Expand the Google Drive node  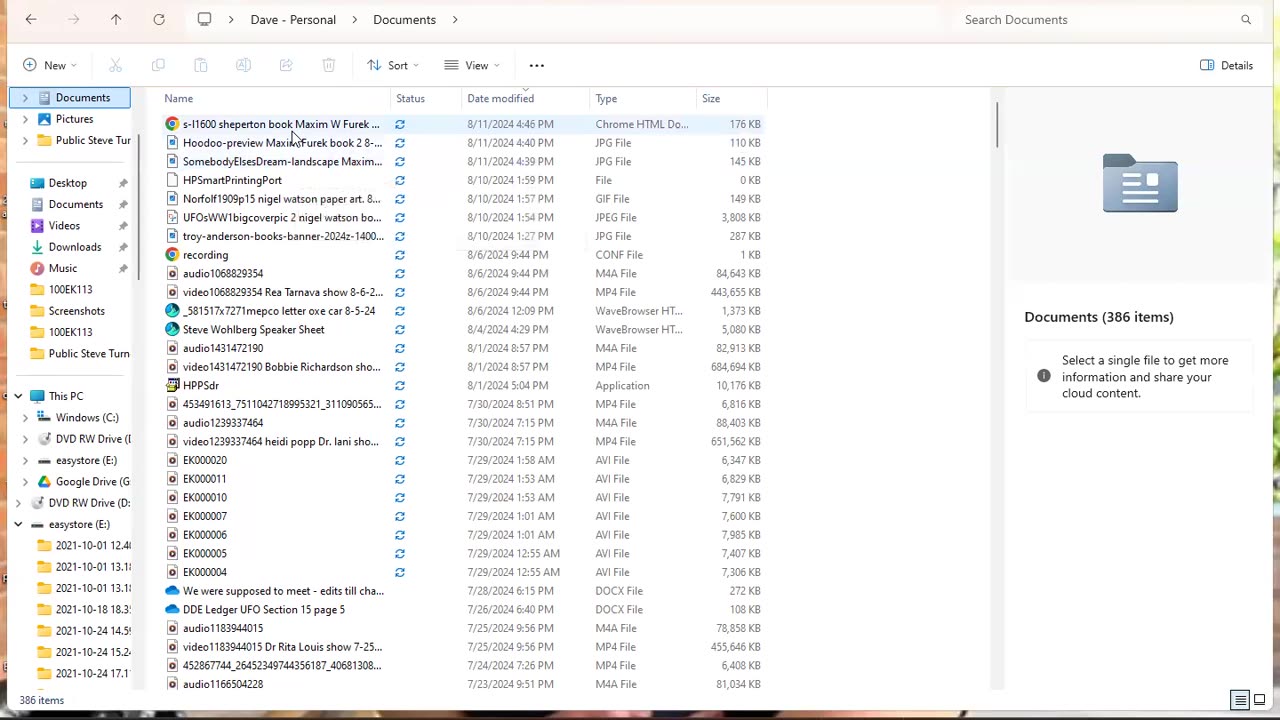[x=25, y=482]
